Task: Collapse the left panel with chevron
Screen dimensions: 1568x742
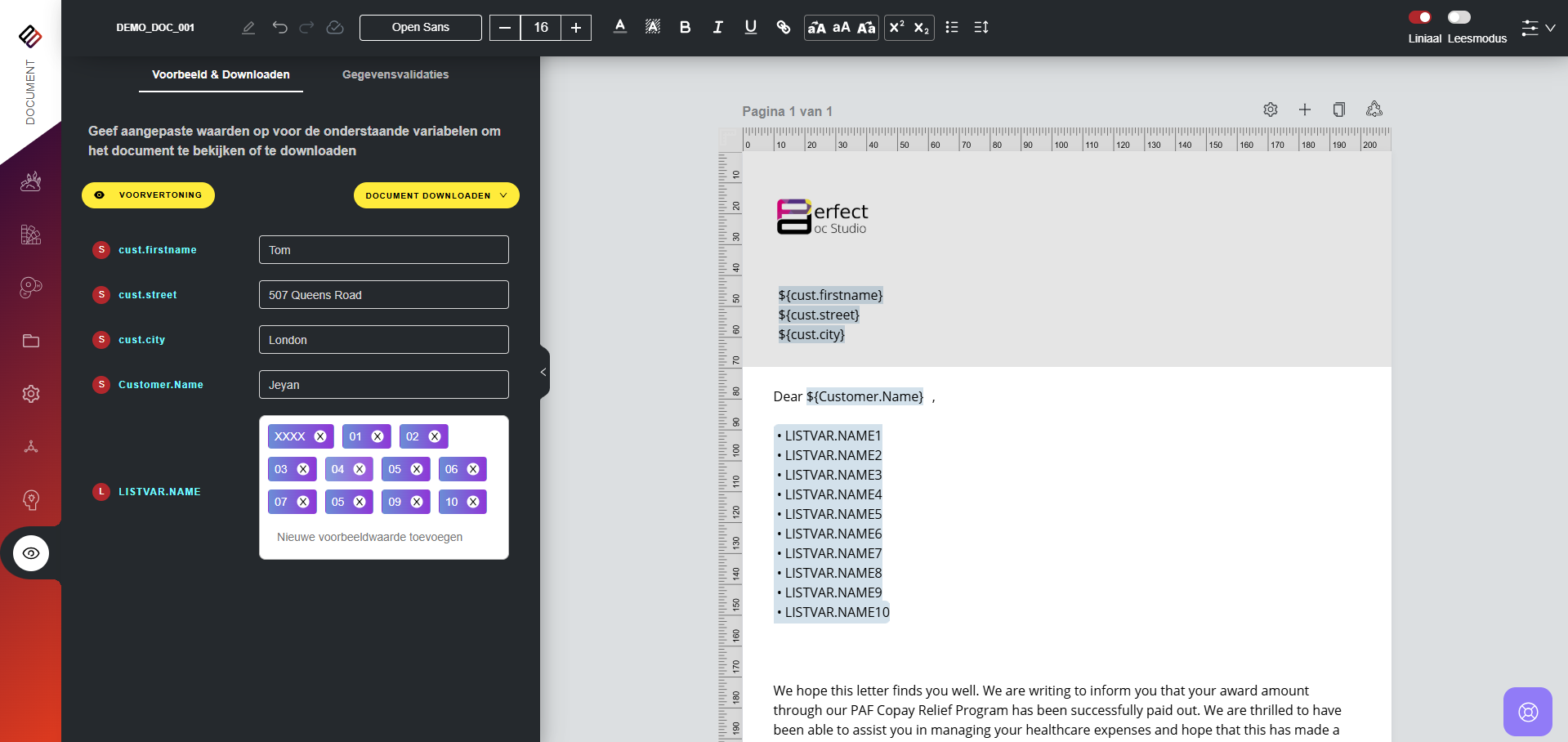Action: [543, 373]
